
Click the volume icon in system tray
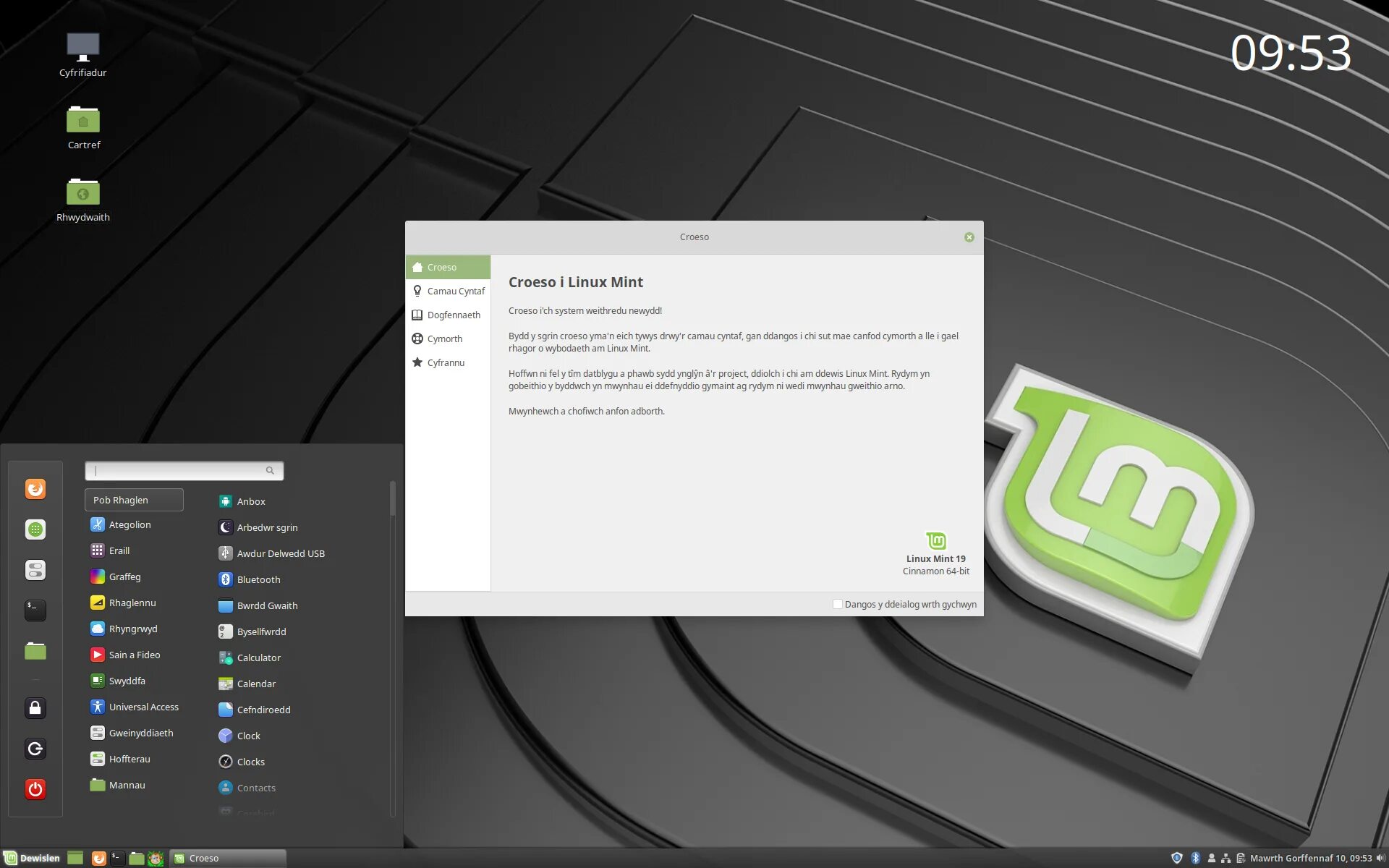click(1380, 858)
